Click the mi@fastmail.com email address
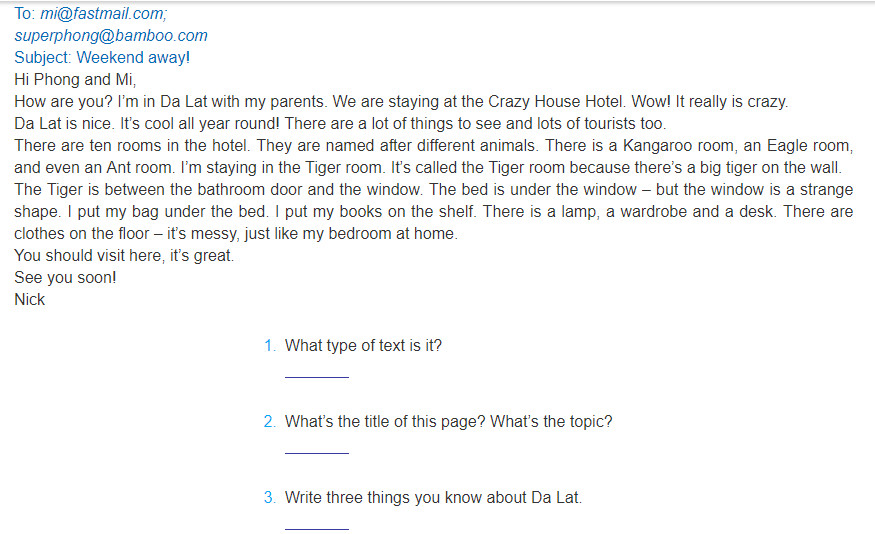This screenshot has height=534, width=875. point(103,13)
